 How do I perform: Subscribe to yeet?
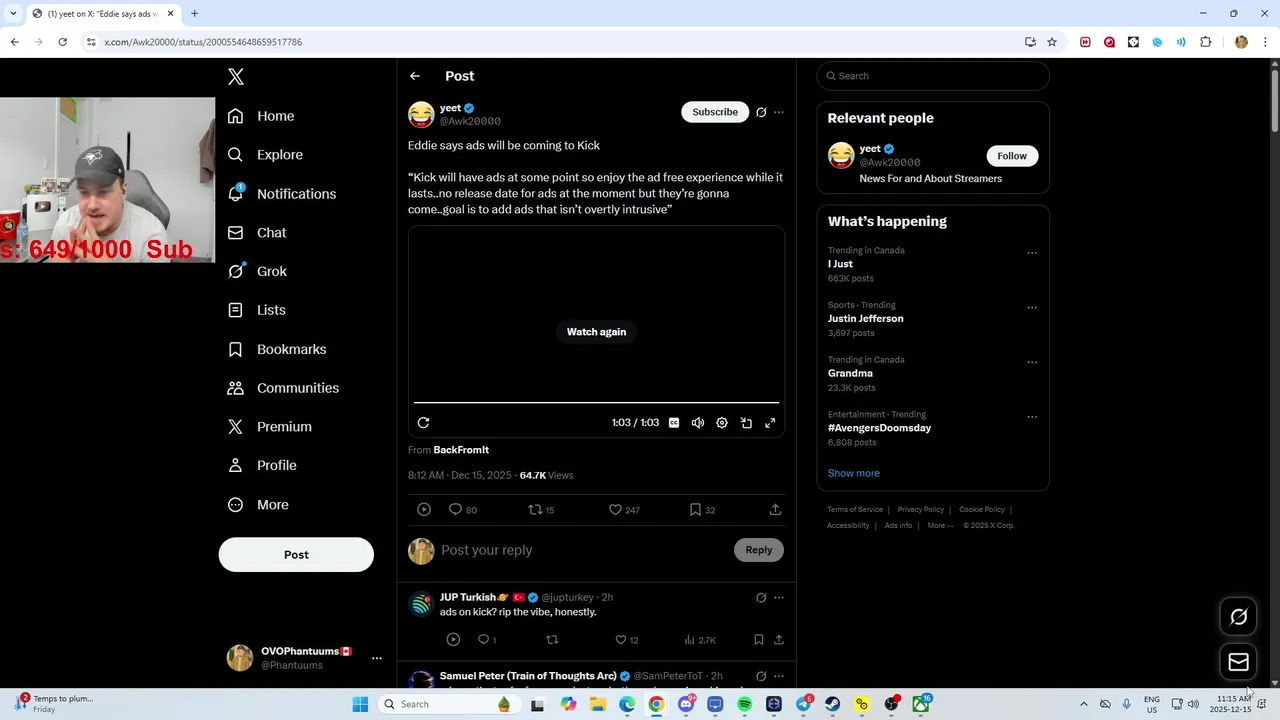click(x=715, y=112)
